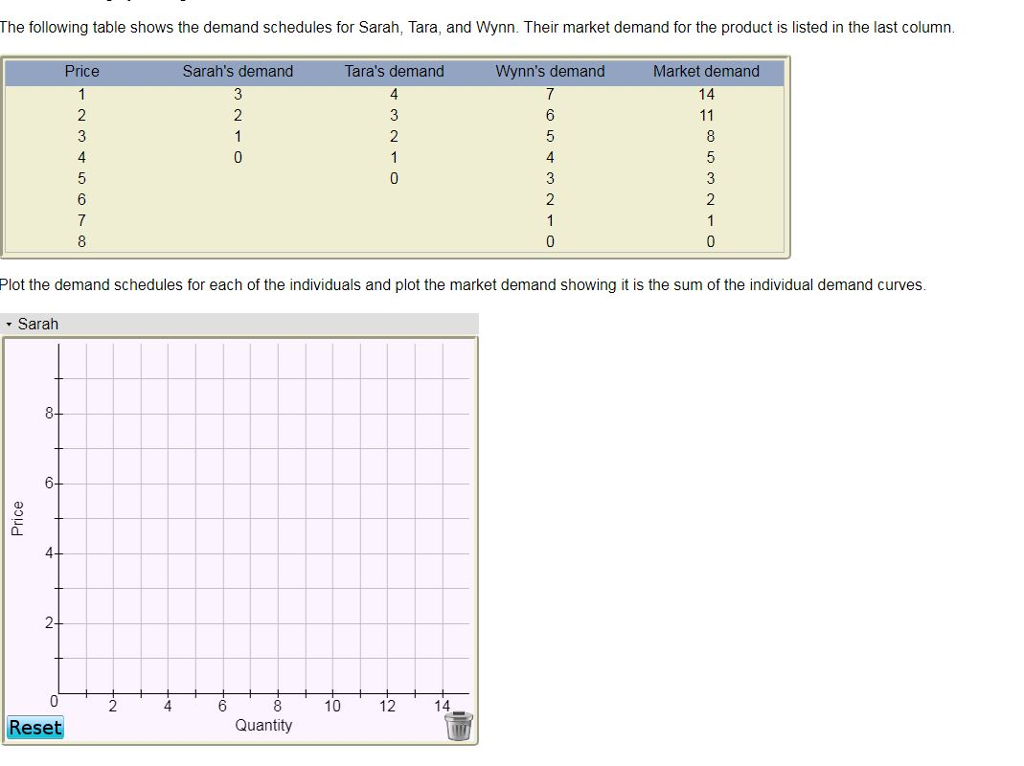
Task: Click graph point at quantity 14, price 1
Action: click(x=442, y=658)
